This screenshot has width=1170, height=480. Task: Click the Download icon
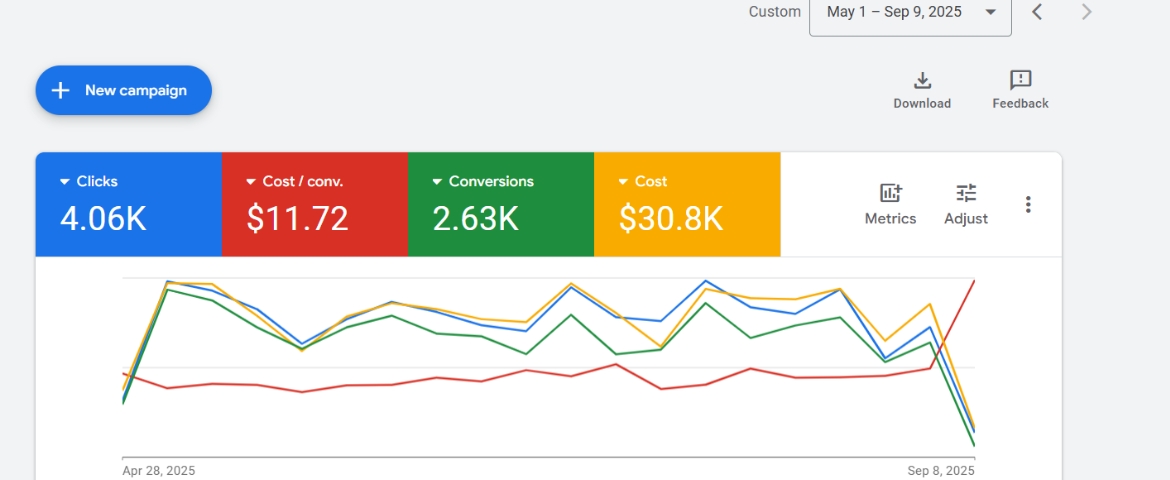[x=922, y=81]
